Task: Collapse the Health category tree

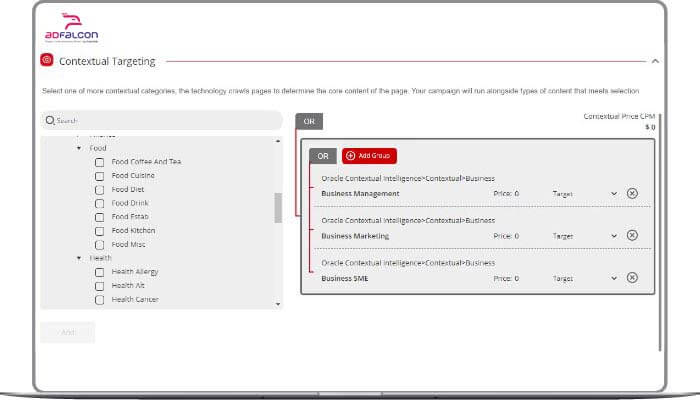Action: pyautogui.click(x=79, y=258)
